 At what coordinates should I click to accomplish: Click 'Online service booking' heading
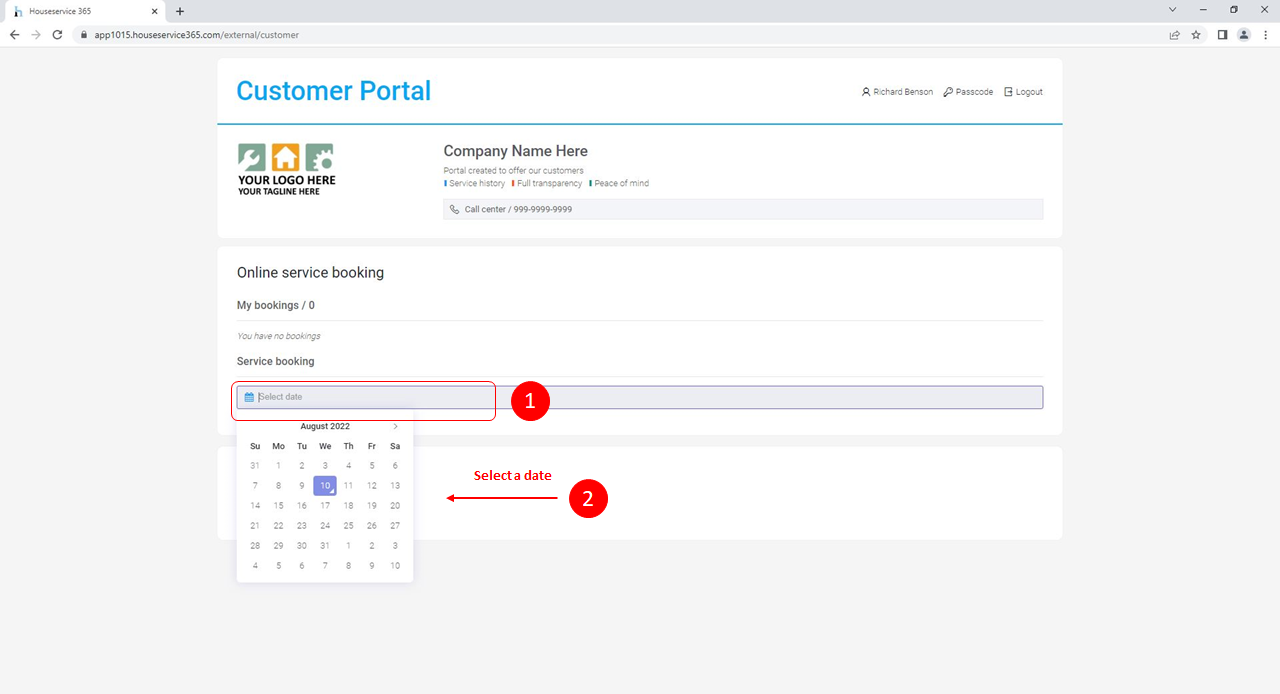pos(310,272)
